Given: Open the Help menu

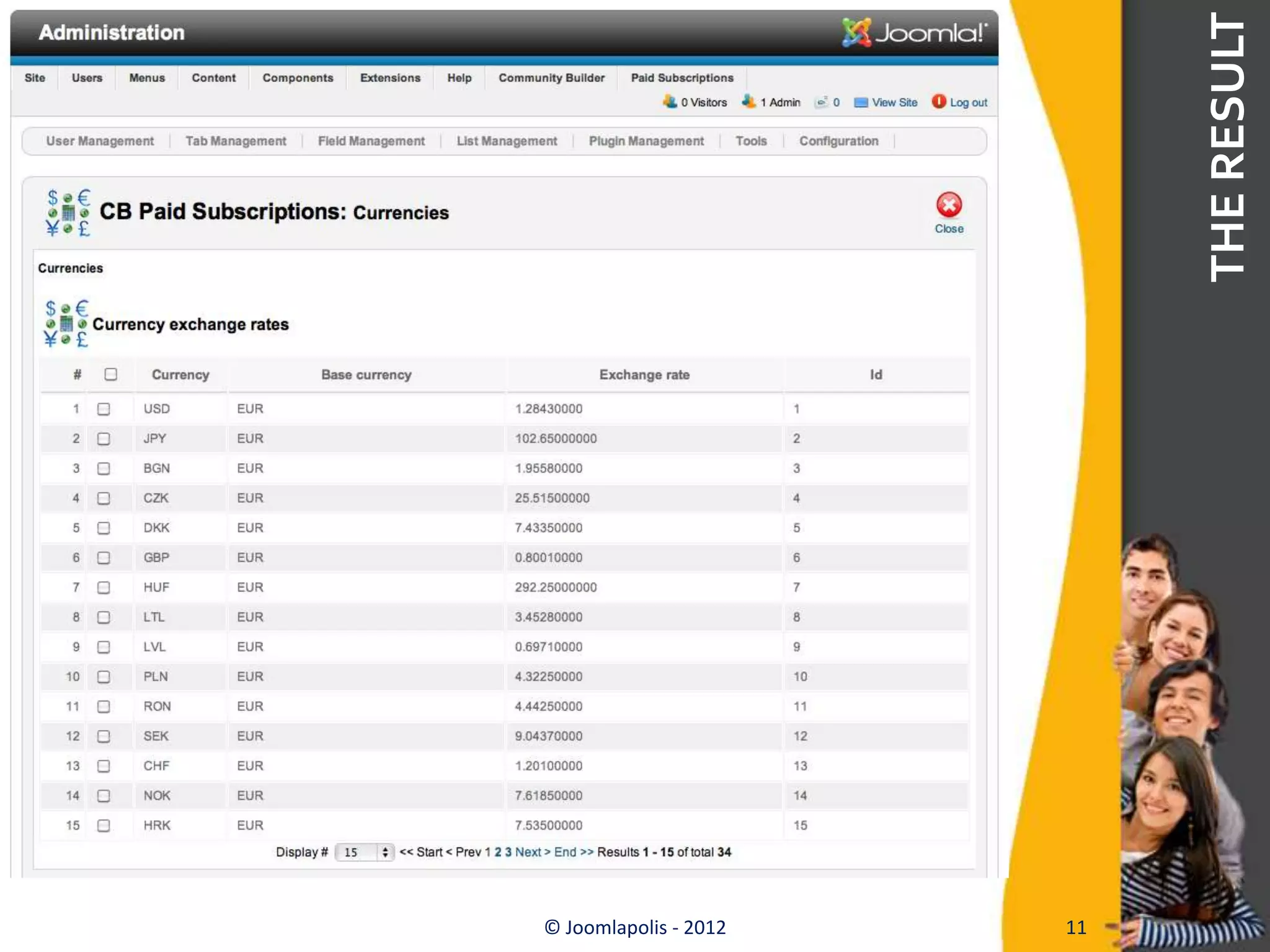Looking at the screenshot, I should click(x=460, y=78).
